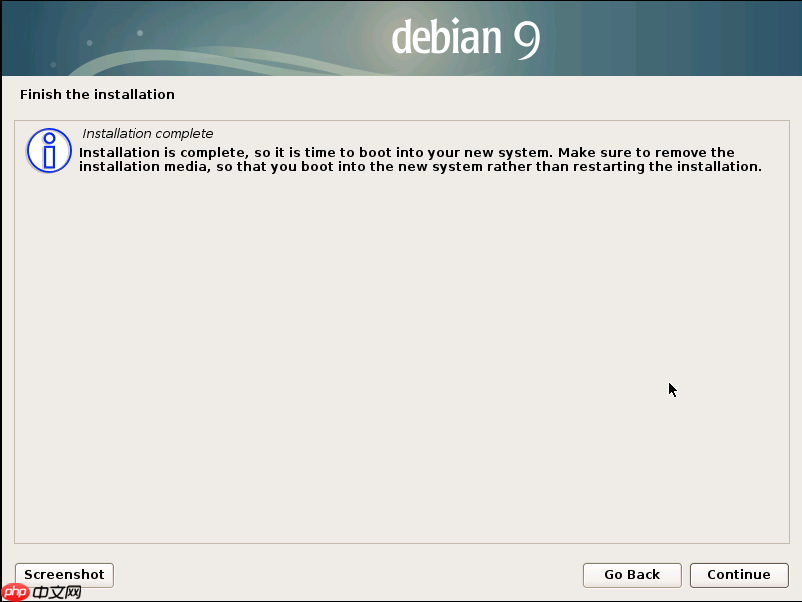Click the Debian 9 logo in the banner

(465, 38)
